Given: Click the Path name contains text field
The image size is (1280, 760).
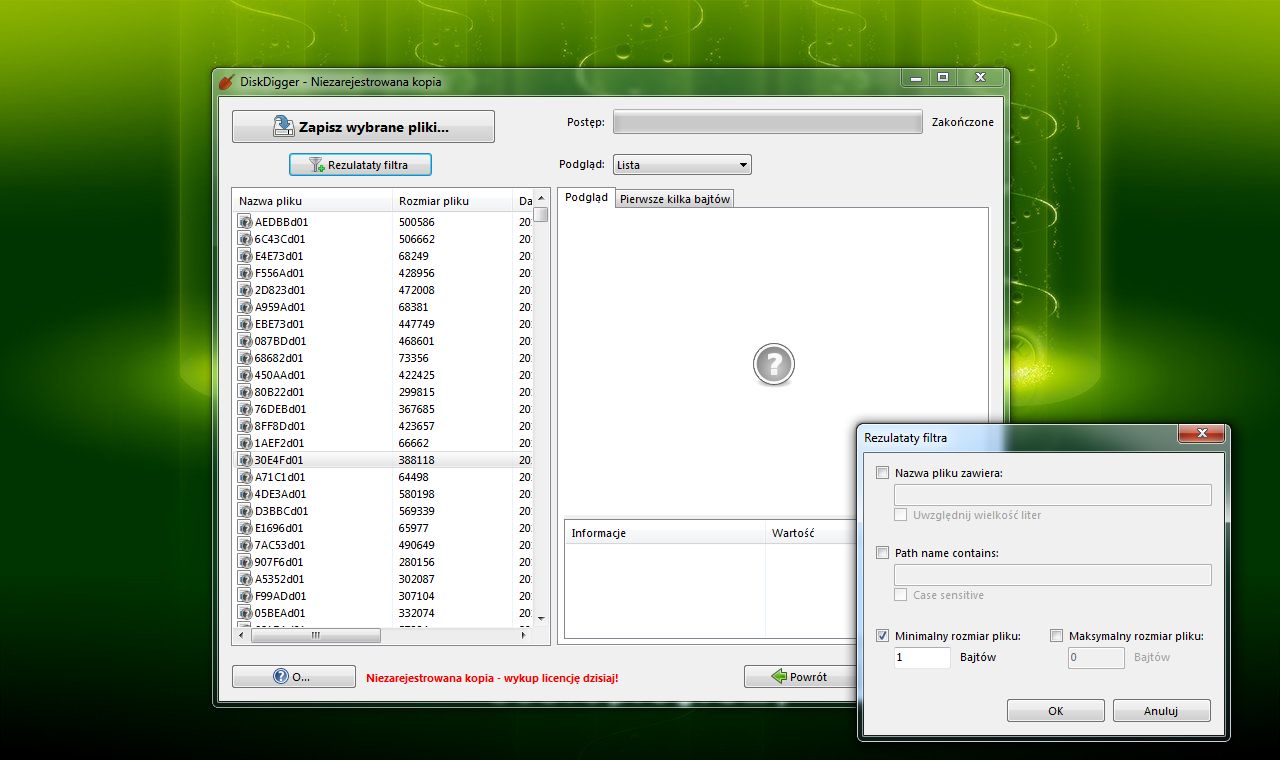Looking at the screenshot, I should click(1053, 575).
